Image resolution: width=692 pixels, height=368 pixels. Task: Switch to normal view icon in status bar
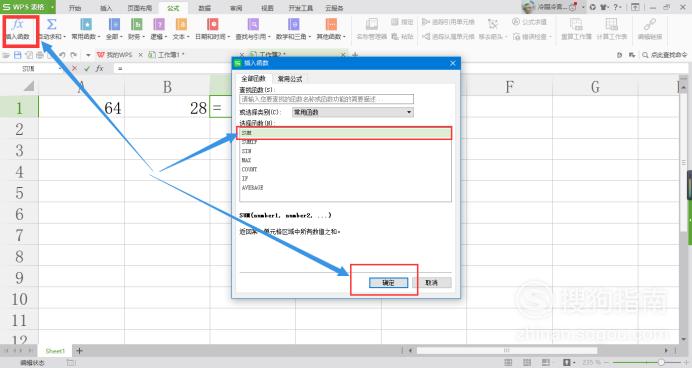508,362
